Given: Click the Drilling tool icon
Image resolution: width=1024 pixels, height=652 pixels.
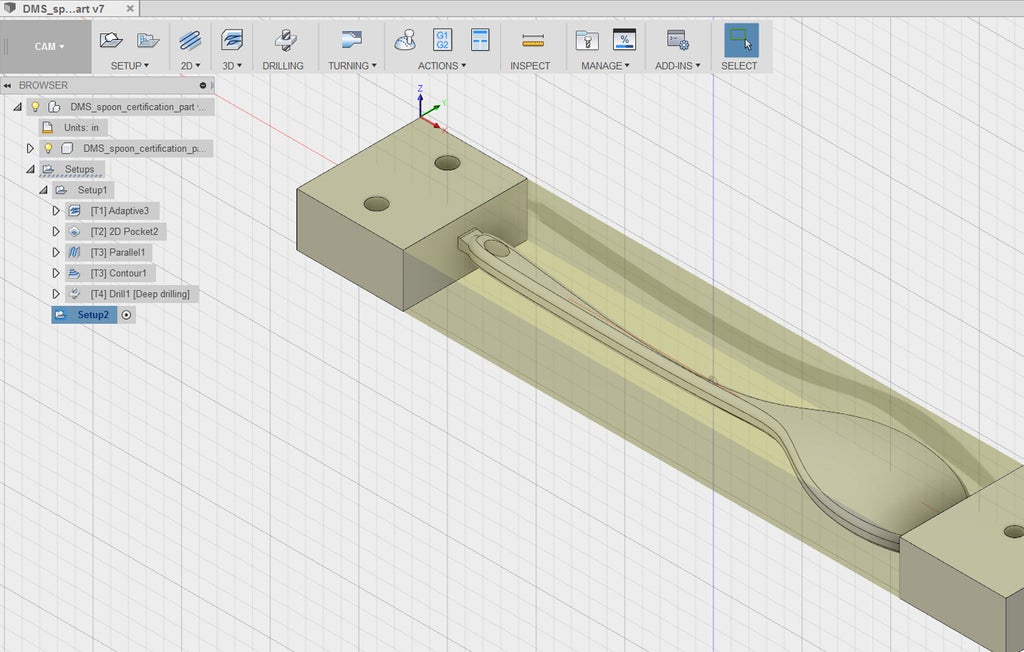Looking at the screenshot, I should pyautogui.click(x=284, y=41).
